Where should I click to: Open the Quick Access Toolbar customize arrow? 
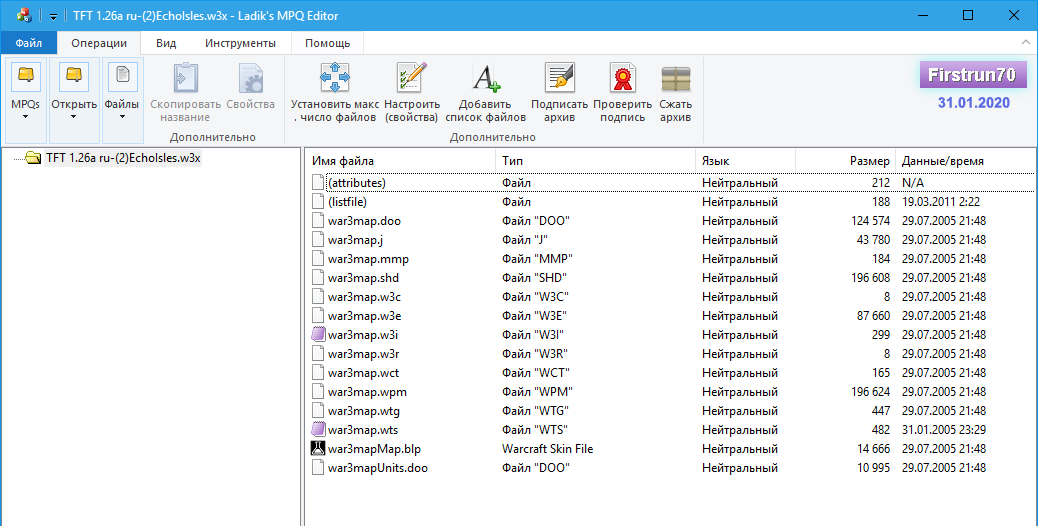53,16
